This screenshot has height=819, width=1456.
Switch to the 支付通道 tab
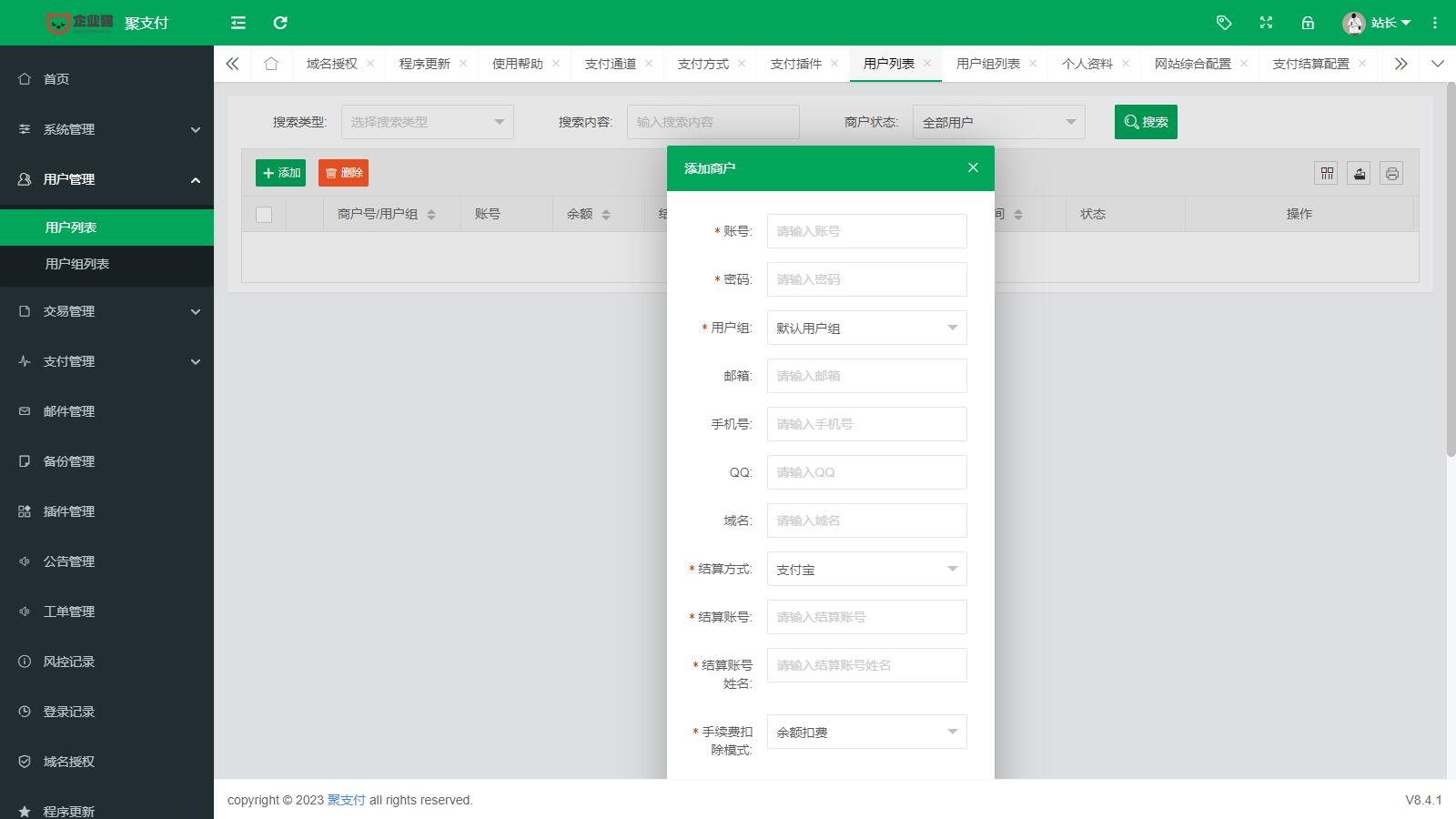coord(610,64)
